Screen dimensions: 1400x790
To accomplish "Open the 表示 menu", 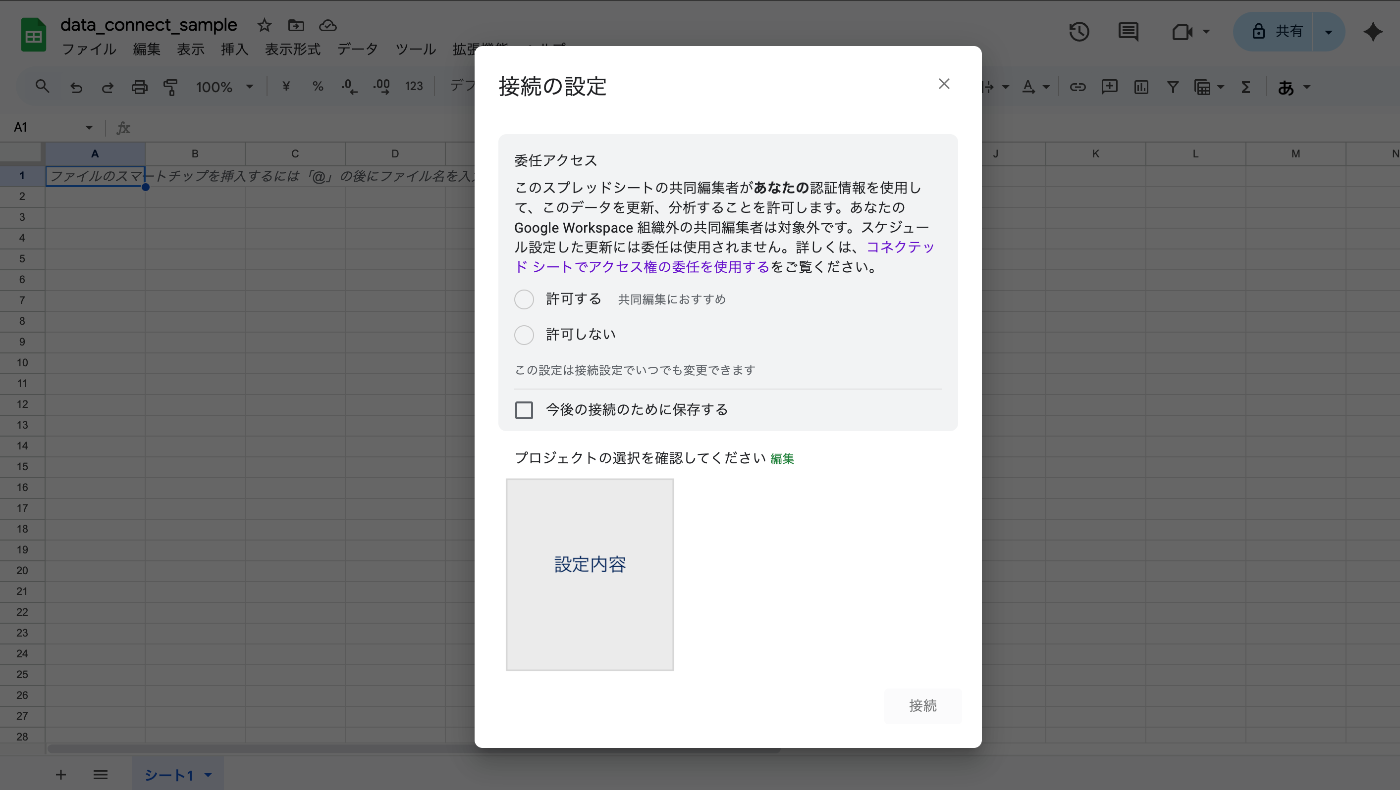I will 190,49.
